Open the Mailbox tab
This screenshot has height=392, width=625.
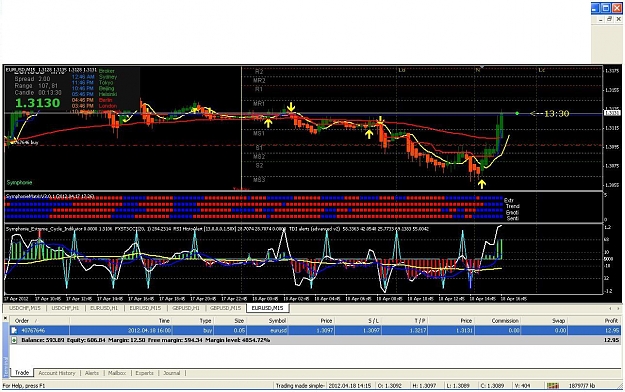(117, 373)
